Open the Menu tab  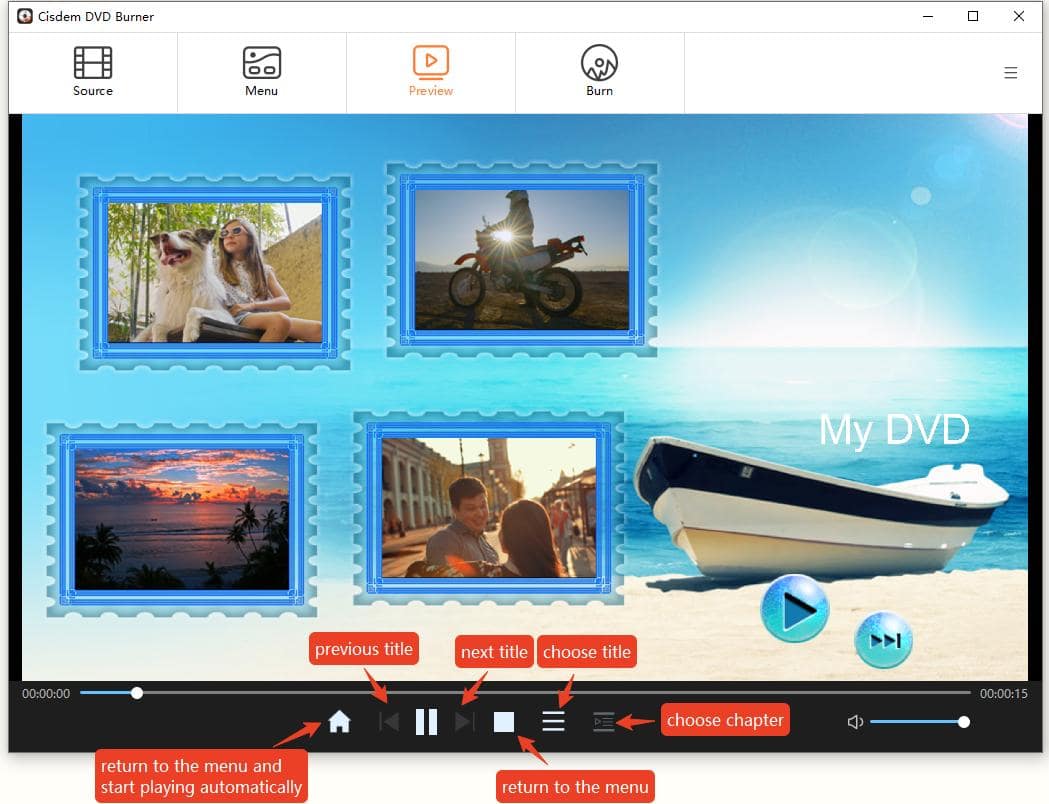pos(261,72)
